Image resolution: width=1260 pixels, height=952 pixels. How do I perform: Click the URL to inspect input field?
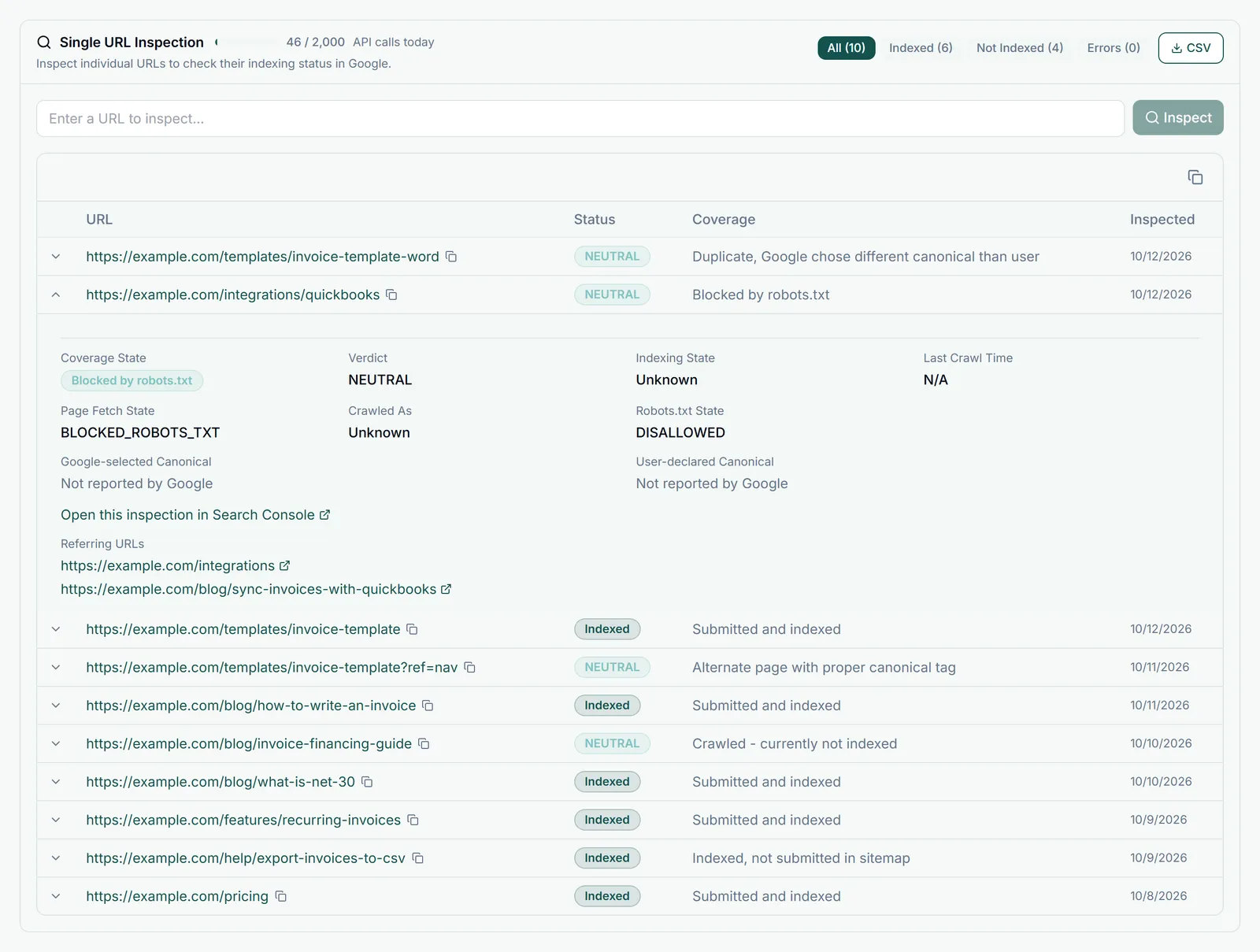pyautogui.click(x=580, y=118)
